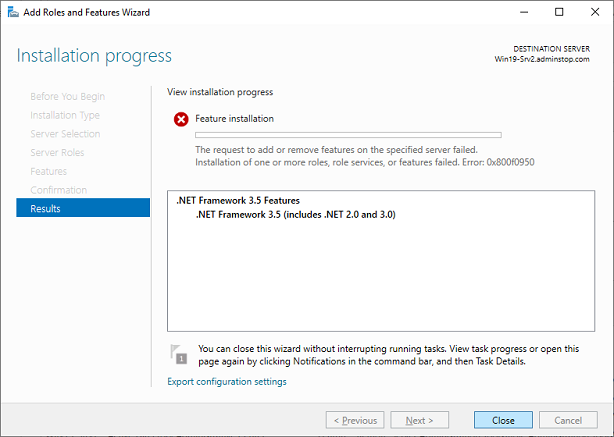Screen dimensions: 614x437
Task: Select .NET Framework 3.5 Features entry
Action: 236,201
